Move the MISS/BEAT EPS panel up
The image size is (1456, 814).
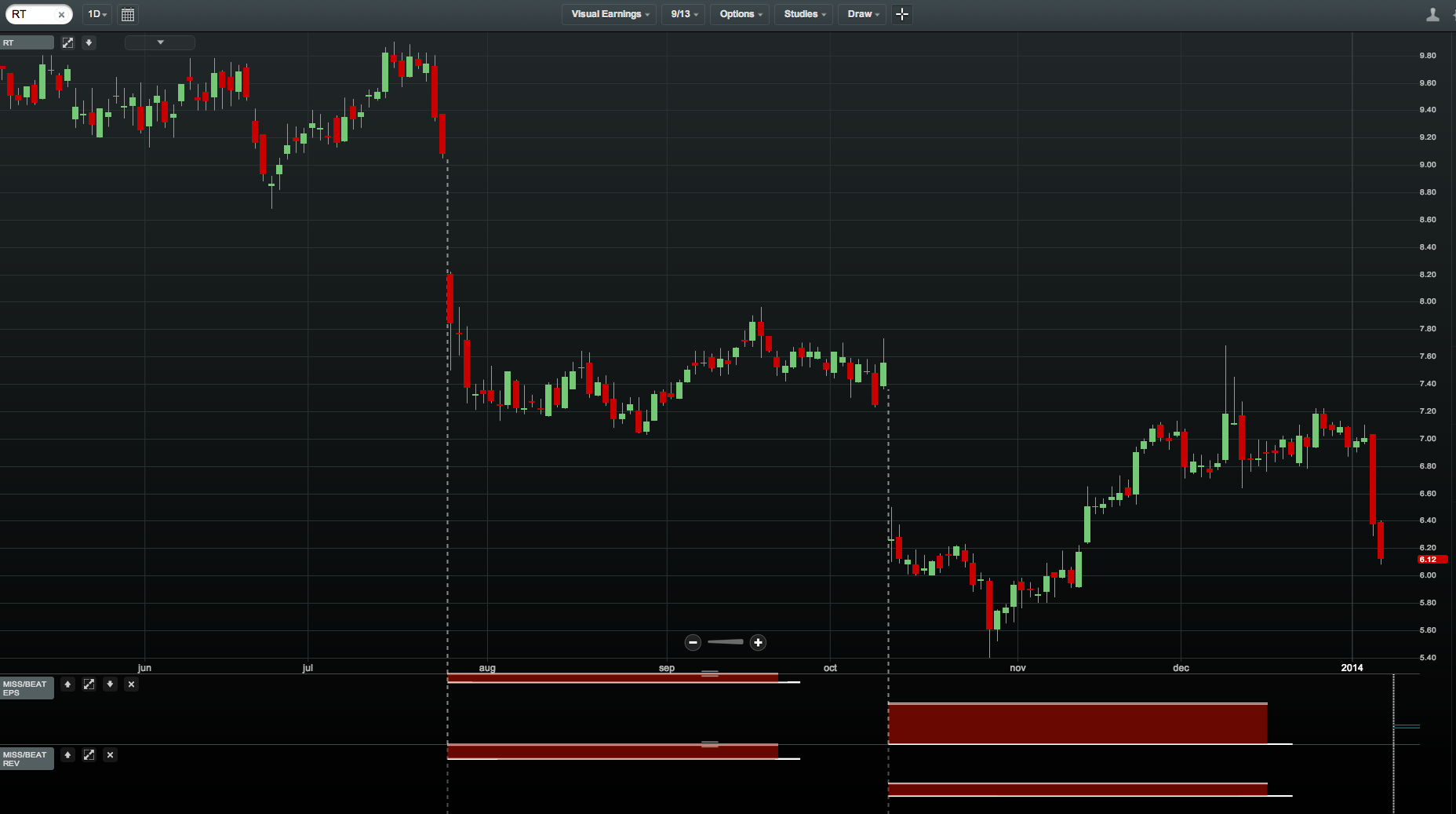click(x=67, y=684)
